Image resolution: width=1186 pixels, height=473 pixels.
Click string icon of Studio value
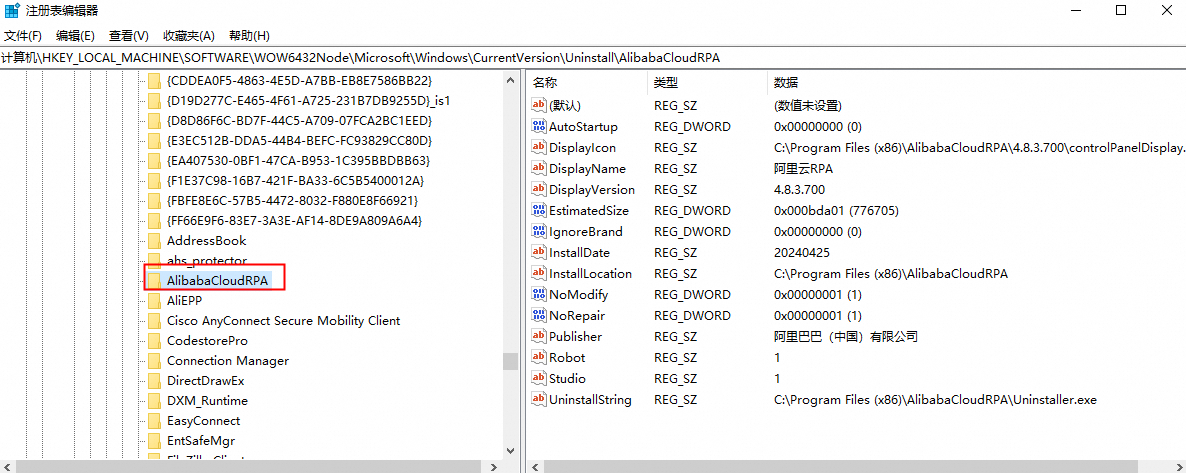click(539, 378)
